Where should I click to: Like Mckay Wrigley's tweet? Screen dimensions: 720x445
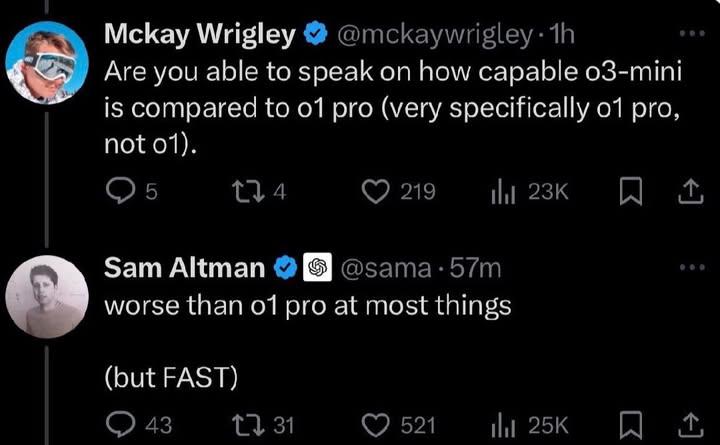pos(375,192)
